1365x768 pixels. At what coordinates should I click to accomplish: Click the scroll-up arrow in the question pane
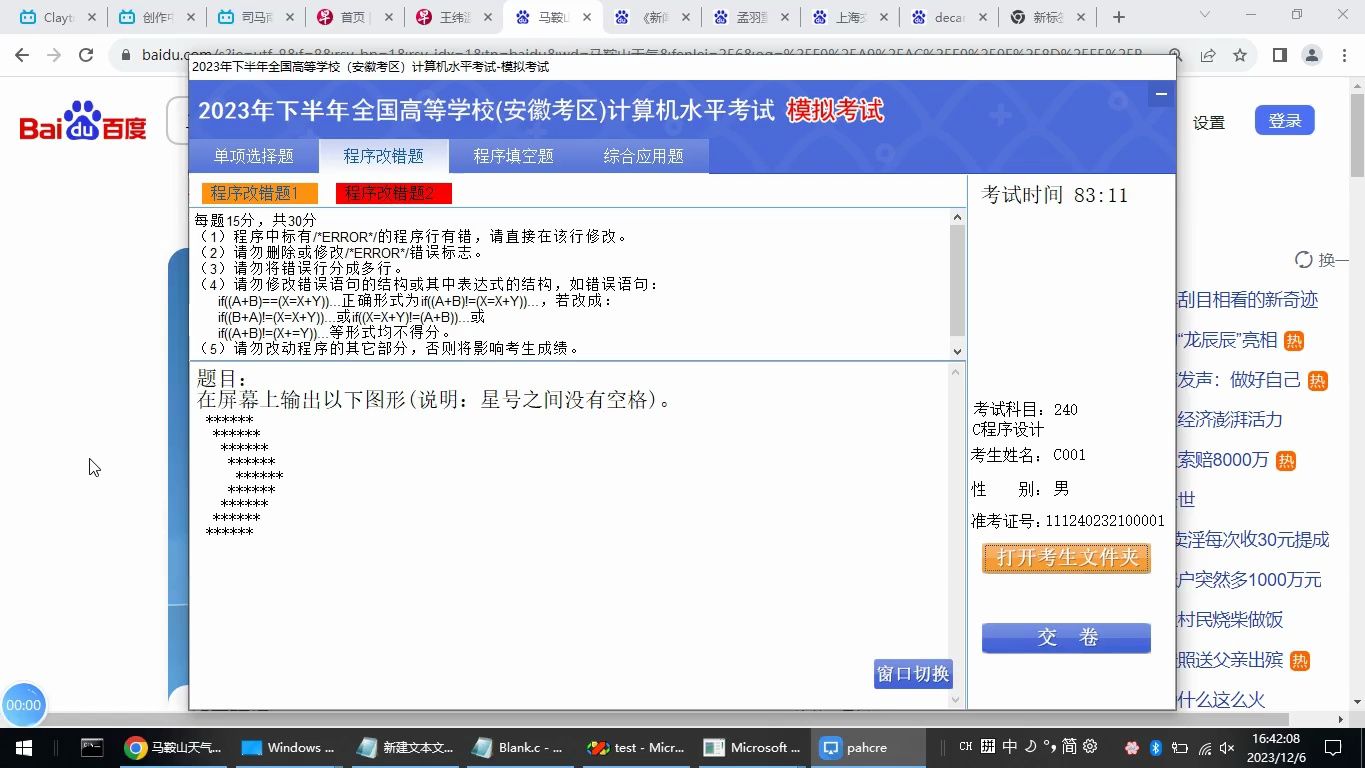point(957,371)
